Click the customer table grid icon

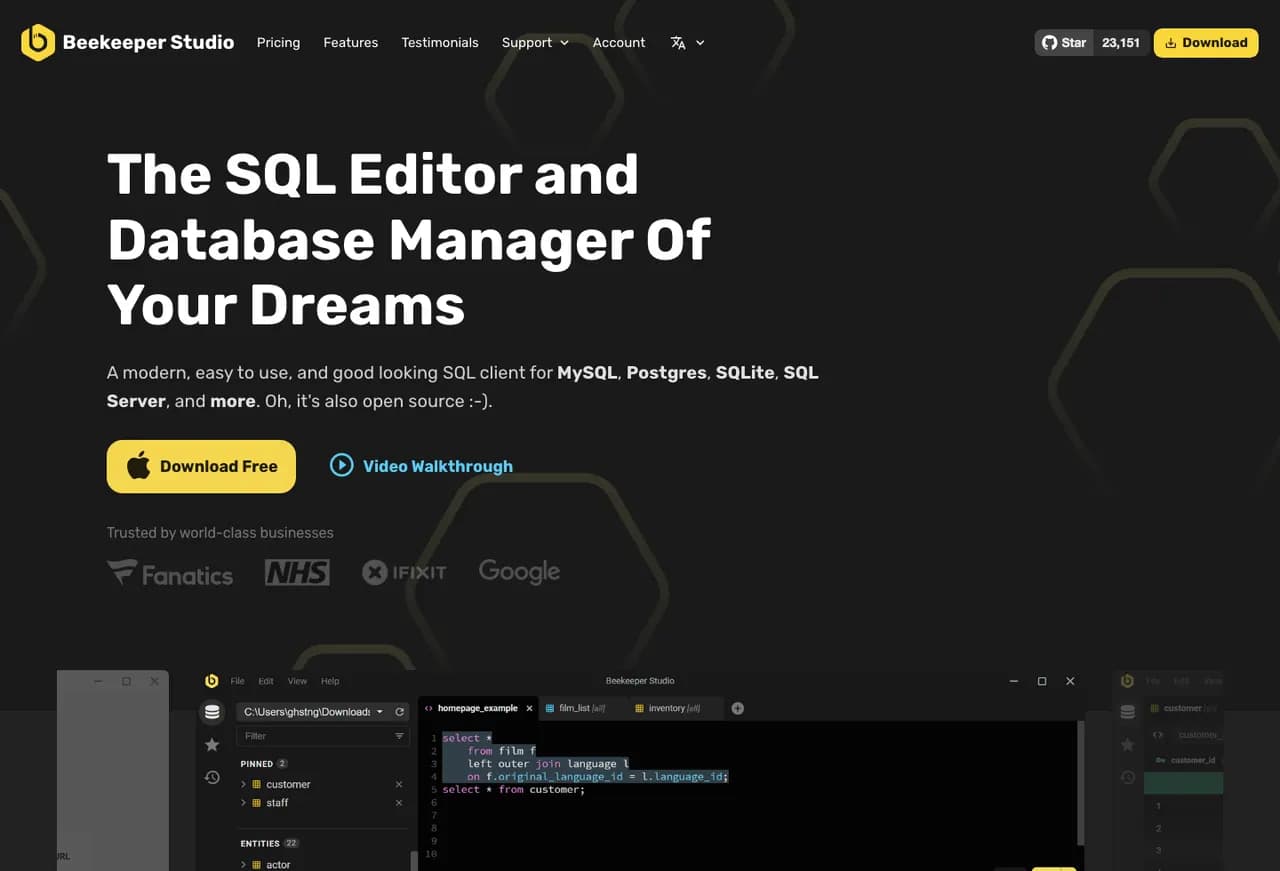tap(257, 785)
